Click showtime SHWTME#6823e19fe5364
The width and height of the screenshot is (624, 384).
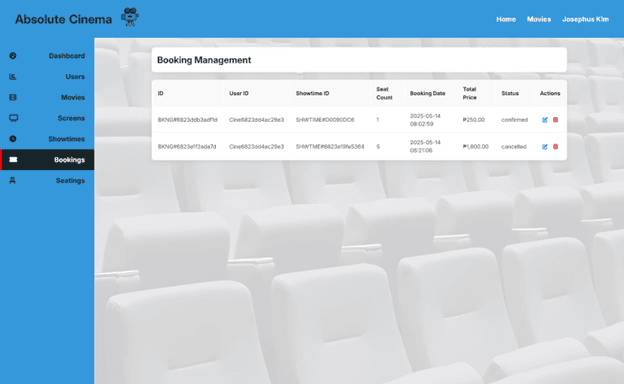click(330, 146)
